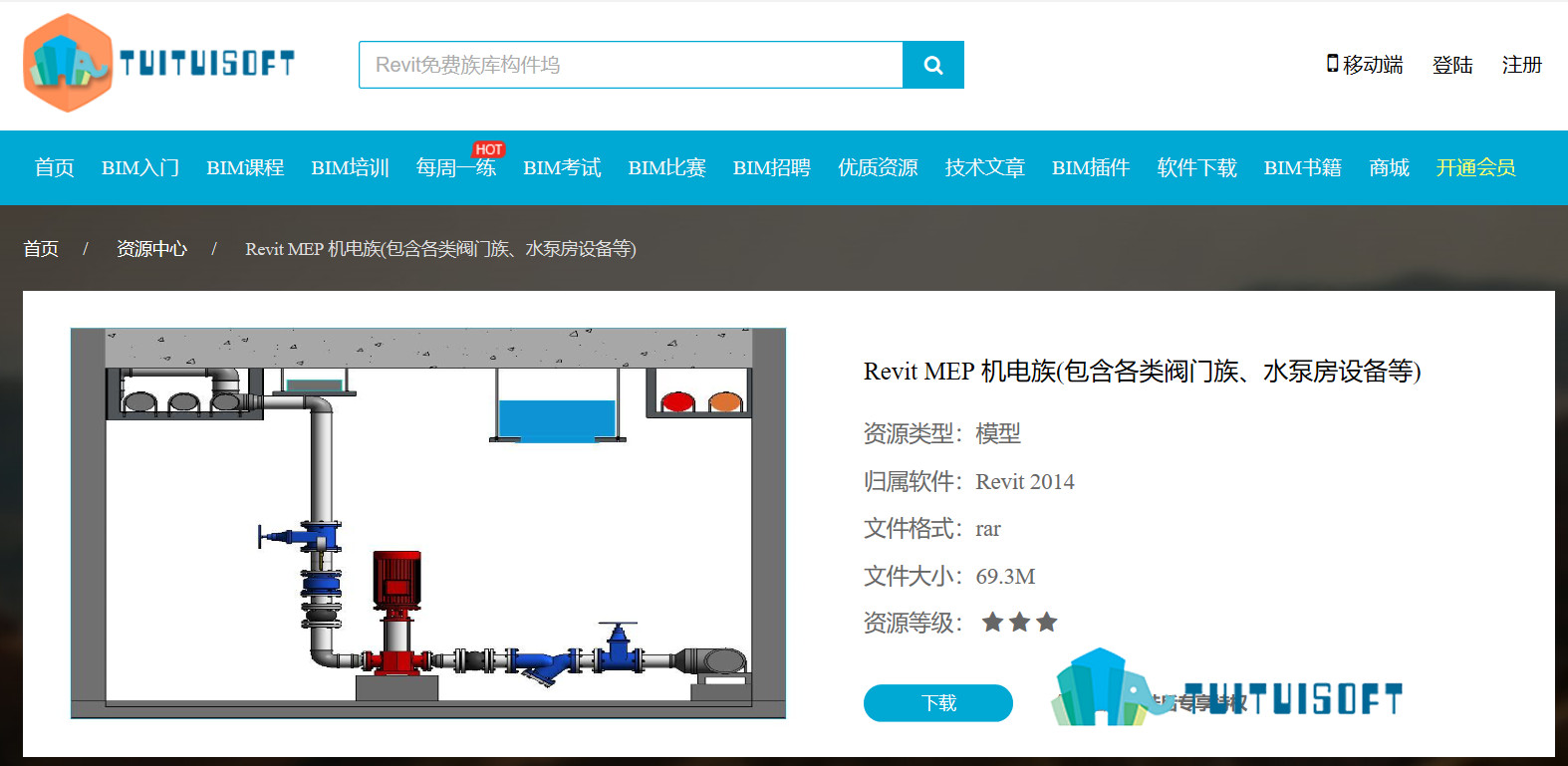
Task: Click the Revit MEP breadcrumb title
Action: [x=440, y=249]
